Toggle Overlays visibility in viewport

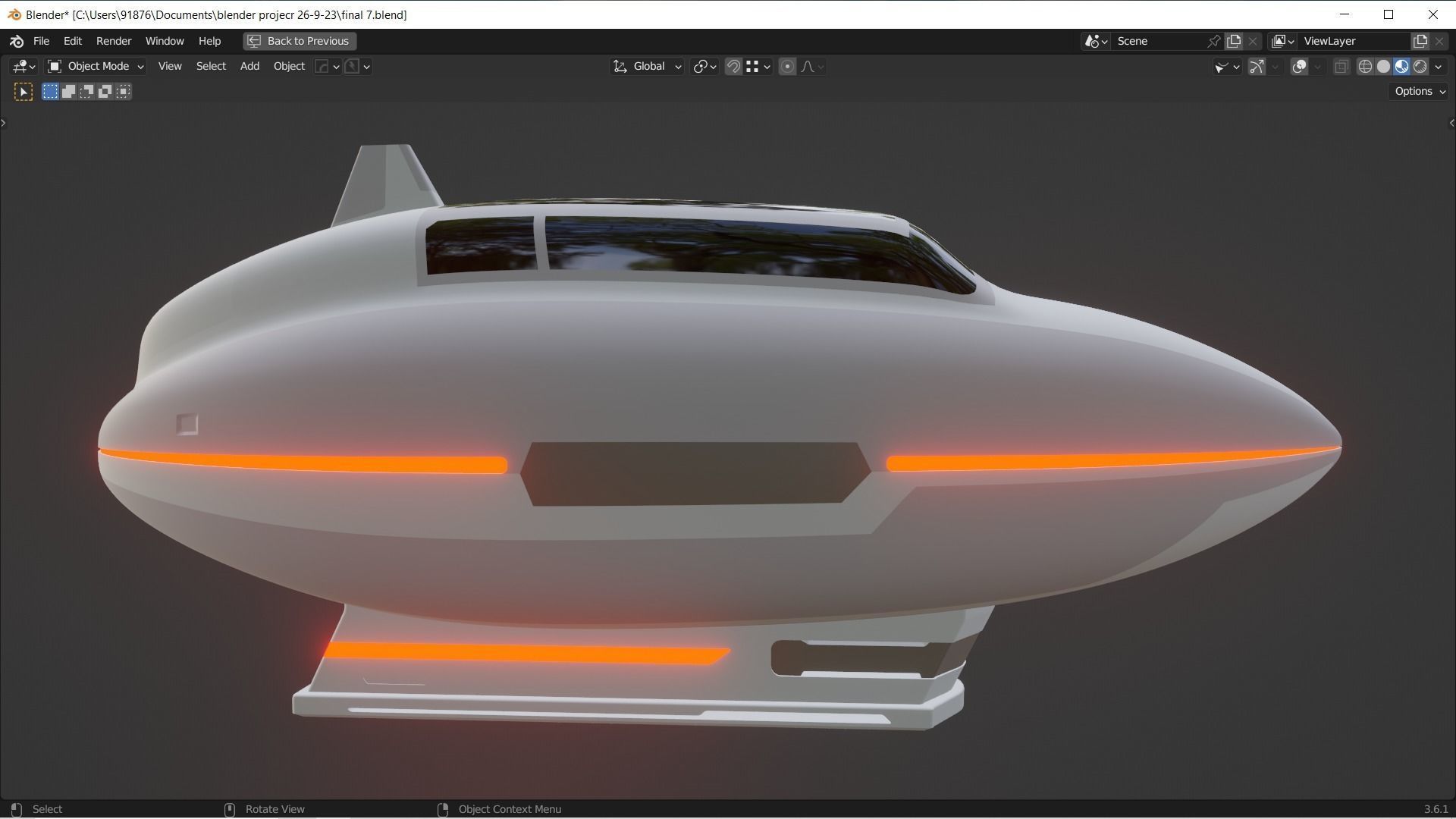[x=1299, y=66]
